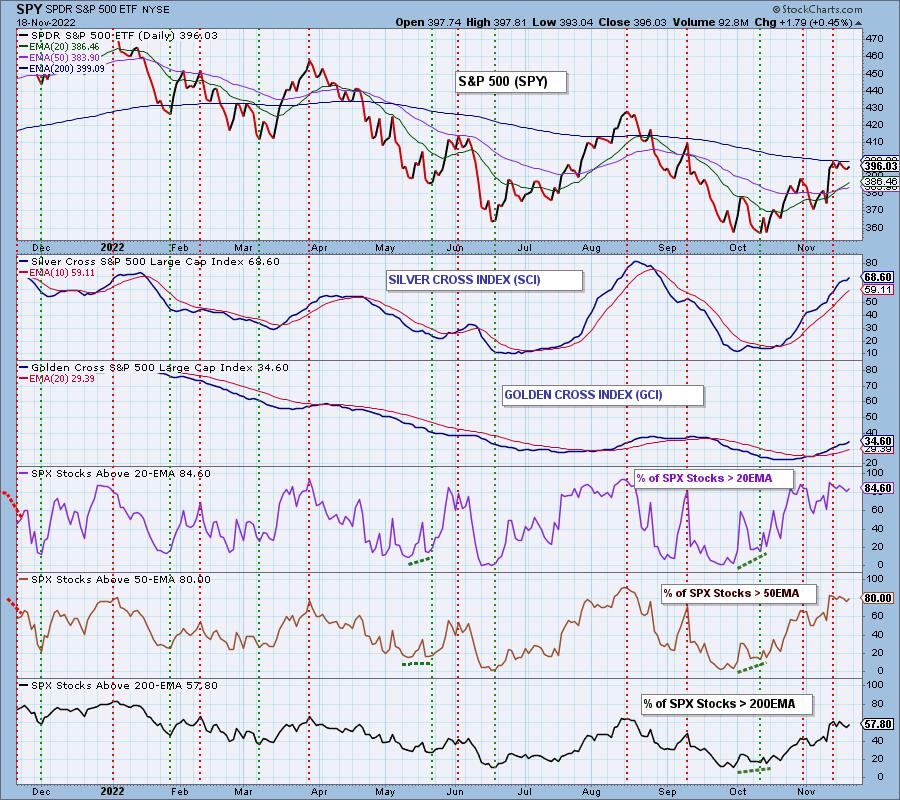Click the 34.60 value flag on right axis
This screenshot has height=800, width=900.
pyautogui.click(x=878, y=442)
